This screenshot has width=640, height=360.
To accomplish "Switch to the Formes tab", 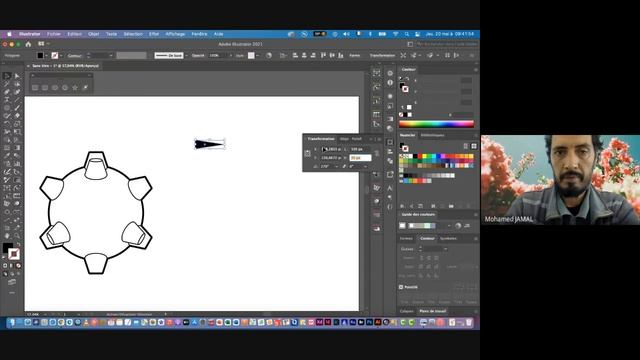I will coord(406,238).
